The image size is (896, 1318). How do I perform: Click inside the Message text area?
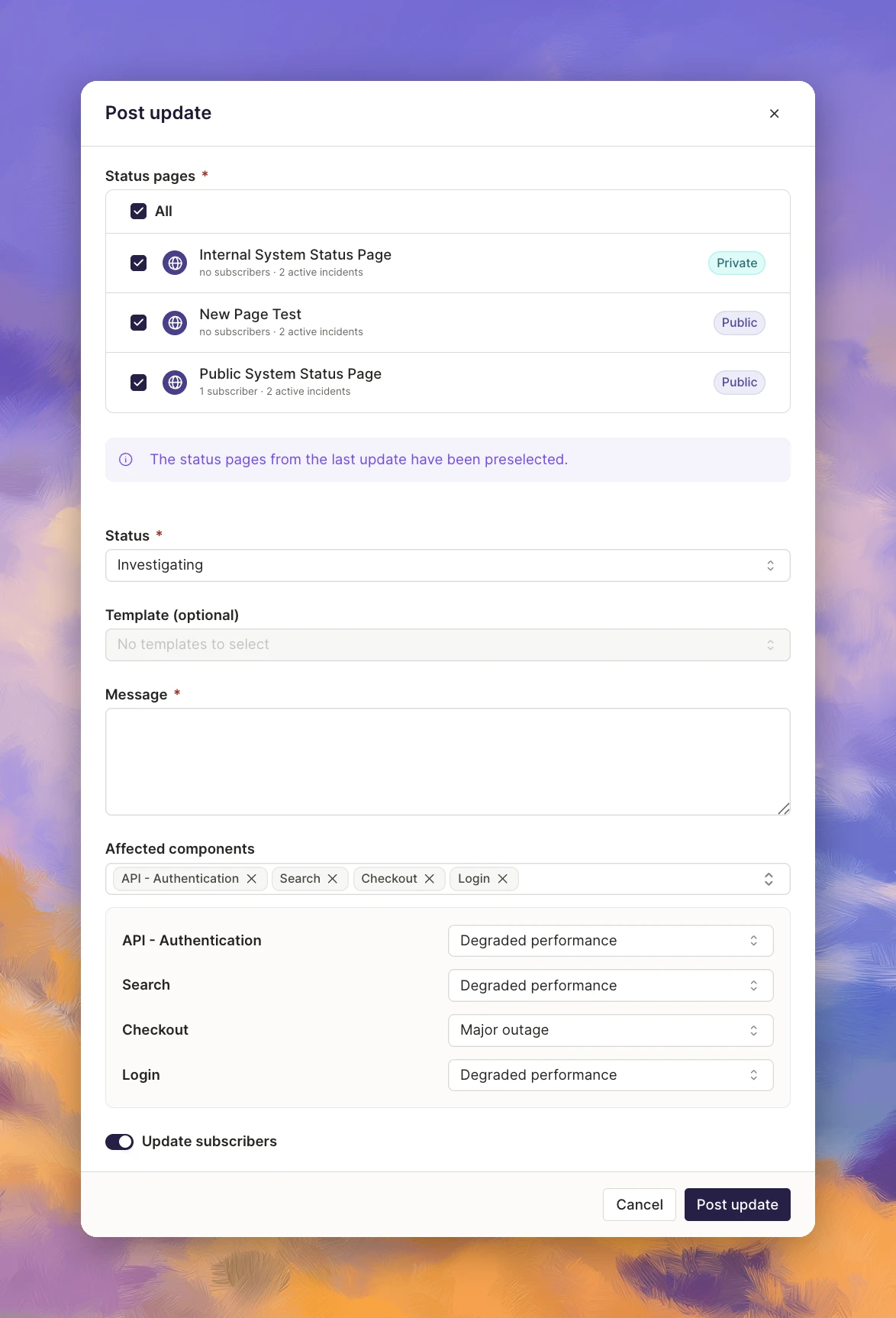tap(448, 762)
